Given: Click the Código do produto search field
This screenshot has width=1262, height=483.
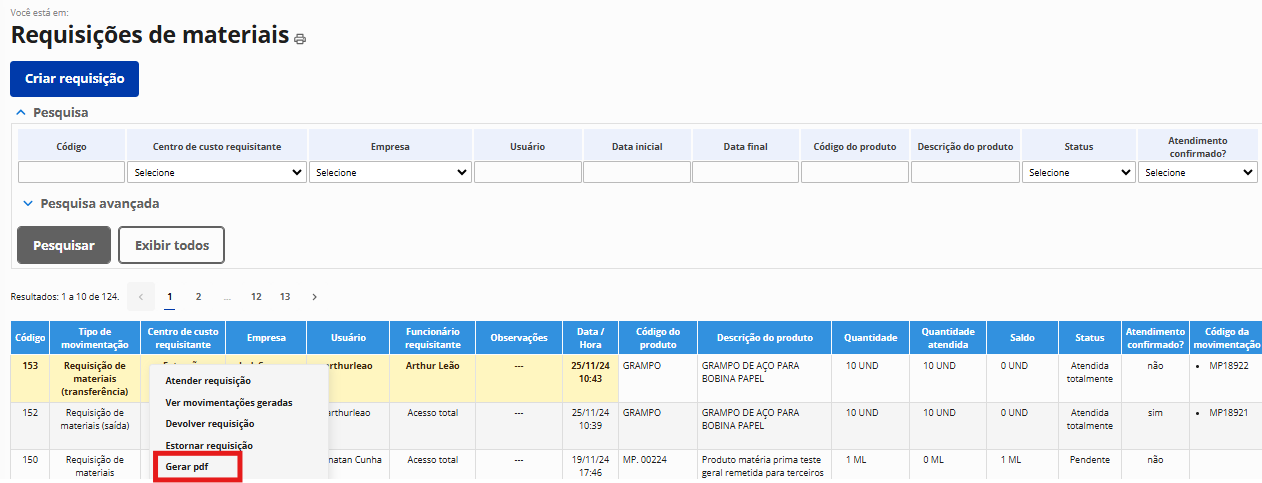Looking at the screenshot, I should tap(855, 172).
